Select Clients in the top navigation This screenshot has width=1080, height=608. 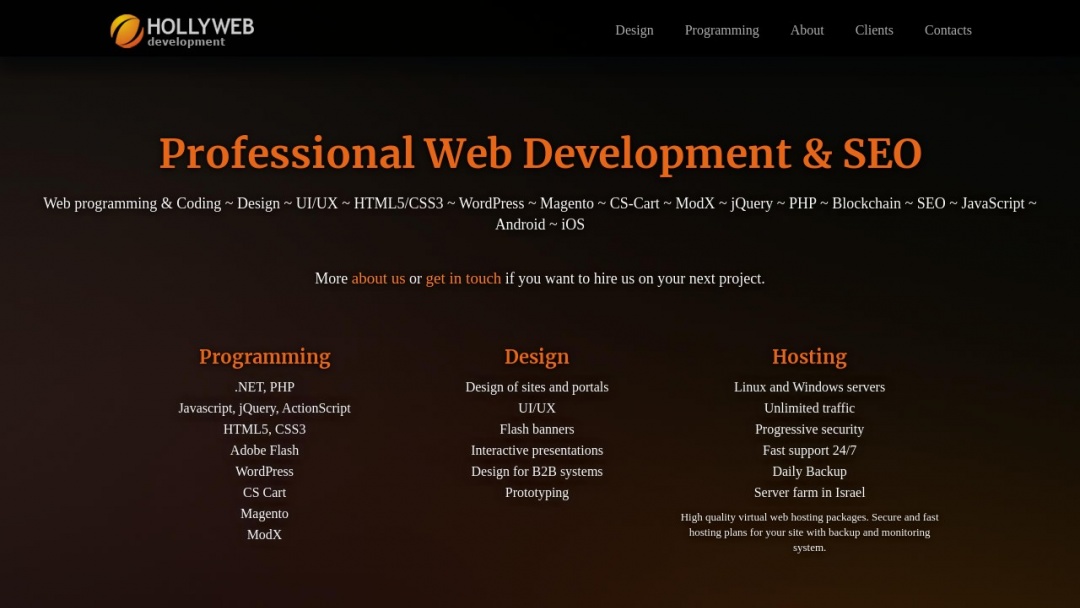874,30
